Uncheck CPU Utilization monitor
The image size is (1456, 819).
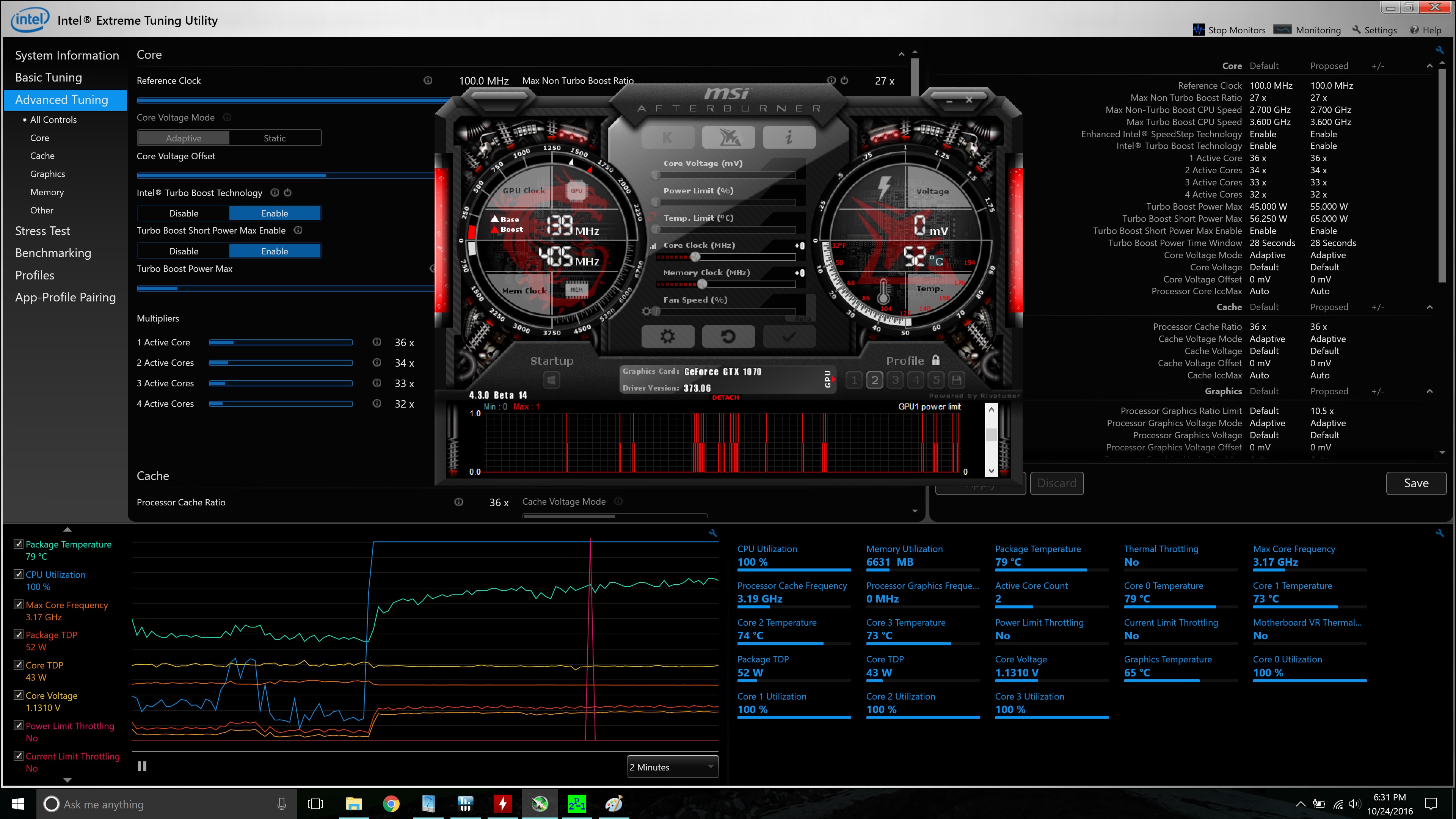click(x=19, y=574)
